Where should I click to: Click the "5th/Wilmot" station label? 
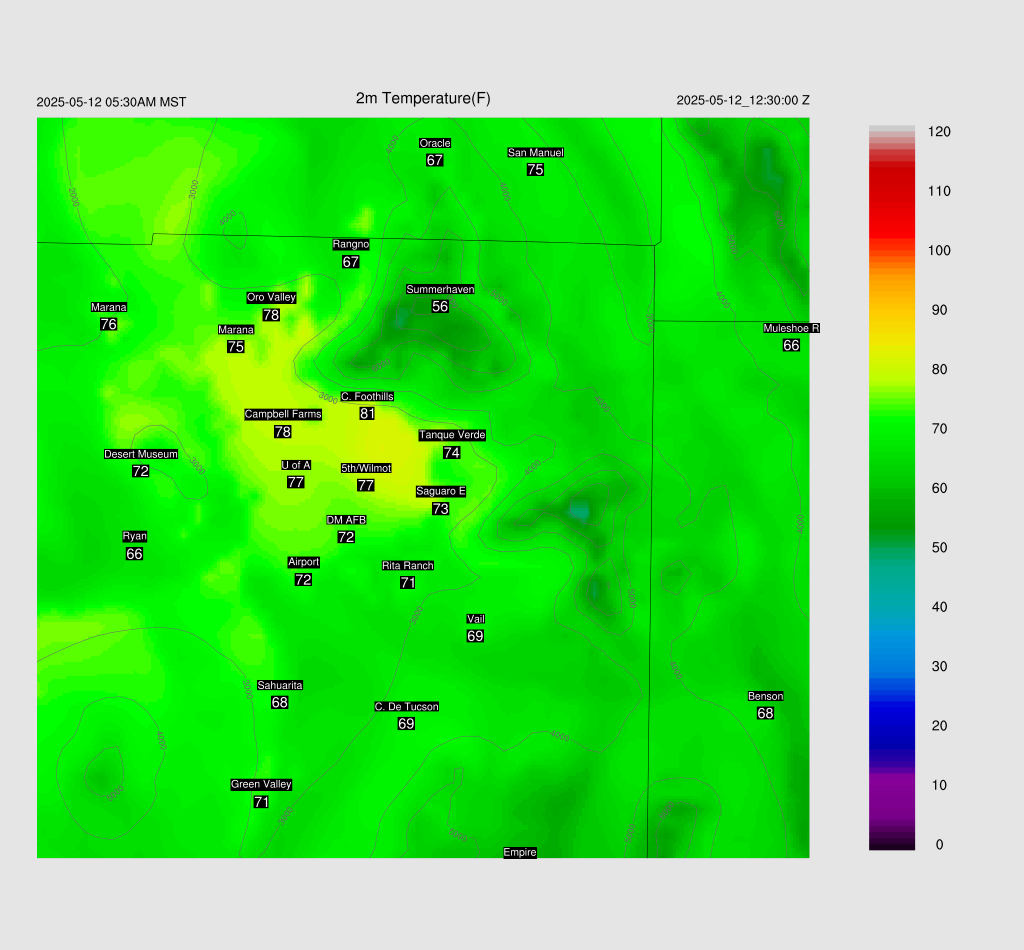366,468
